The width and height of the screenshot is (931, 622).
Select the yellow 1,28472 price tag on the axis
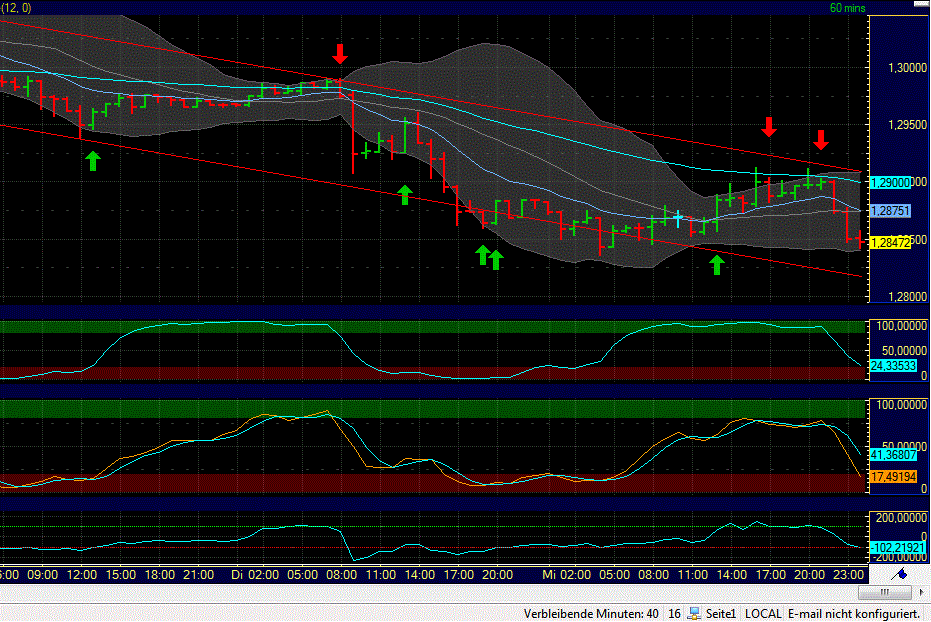(x=890, y=240)
